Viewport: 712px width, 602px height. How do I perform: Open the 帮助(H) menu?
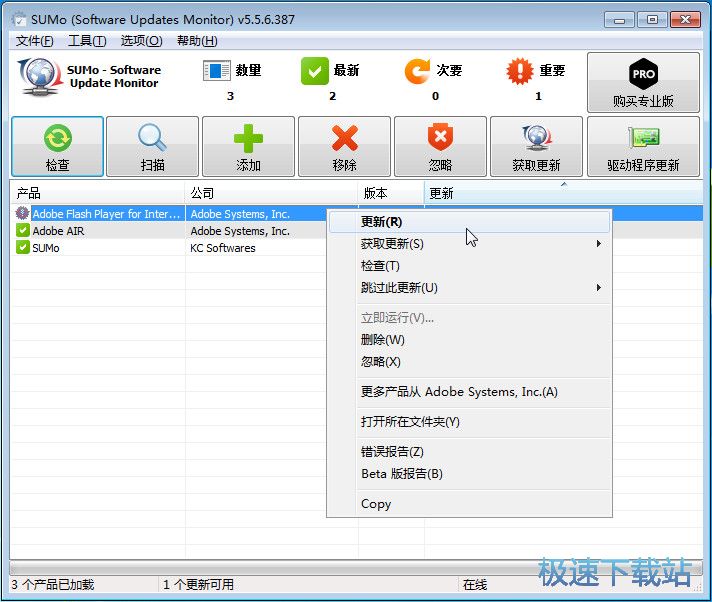197,41
